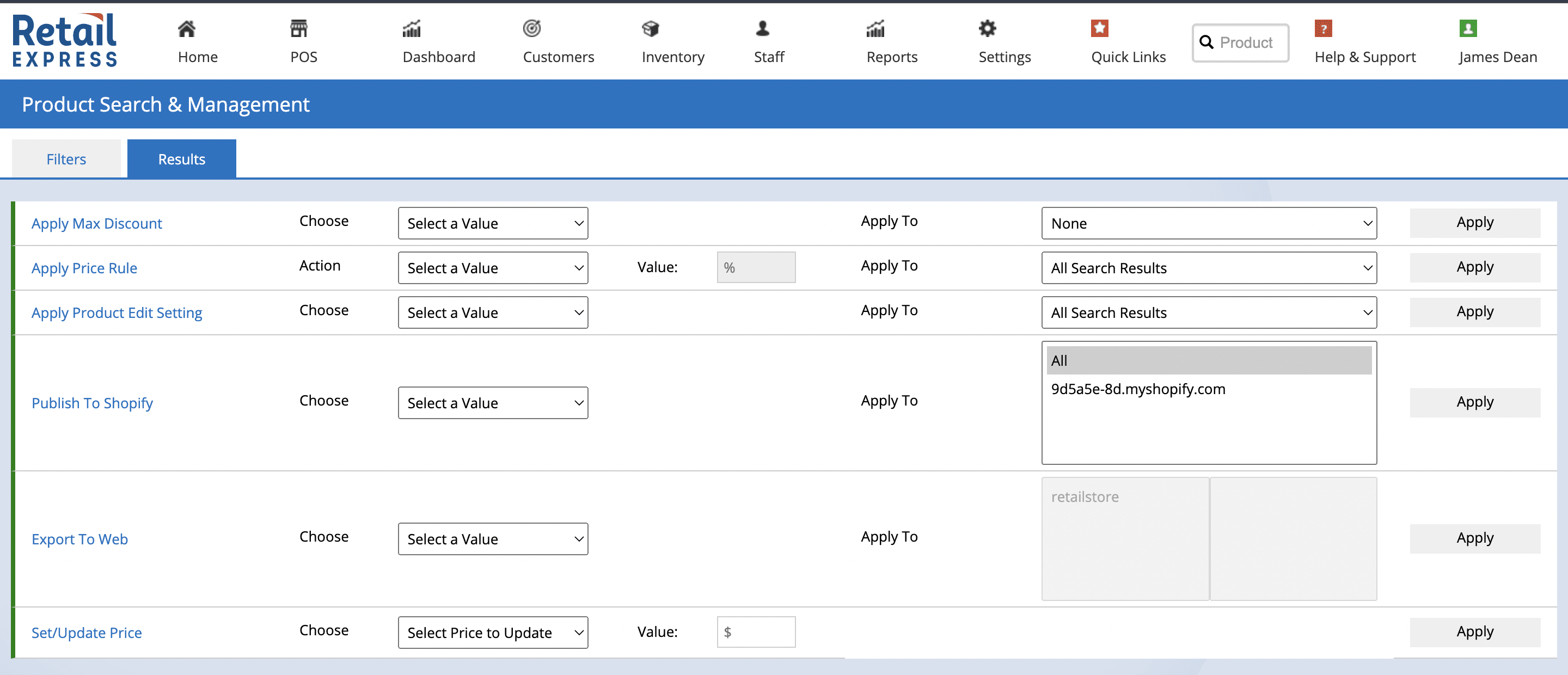The height and width of the screenshot is (675, 1568).
Task: Click the Set/Update Price dollar value field
Action: pyautogui.click(x=756, y=632)
